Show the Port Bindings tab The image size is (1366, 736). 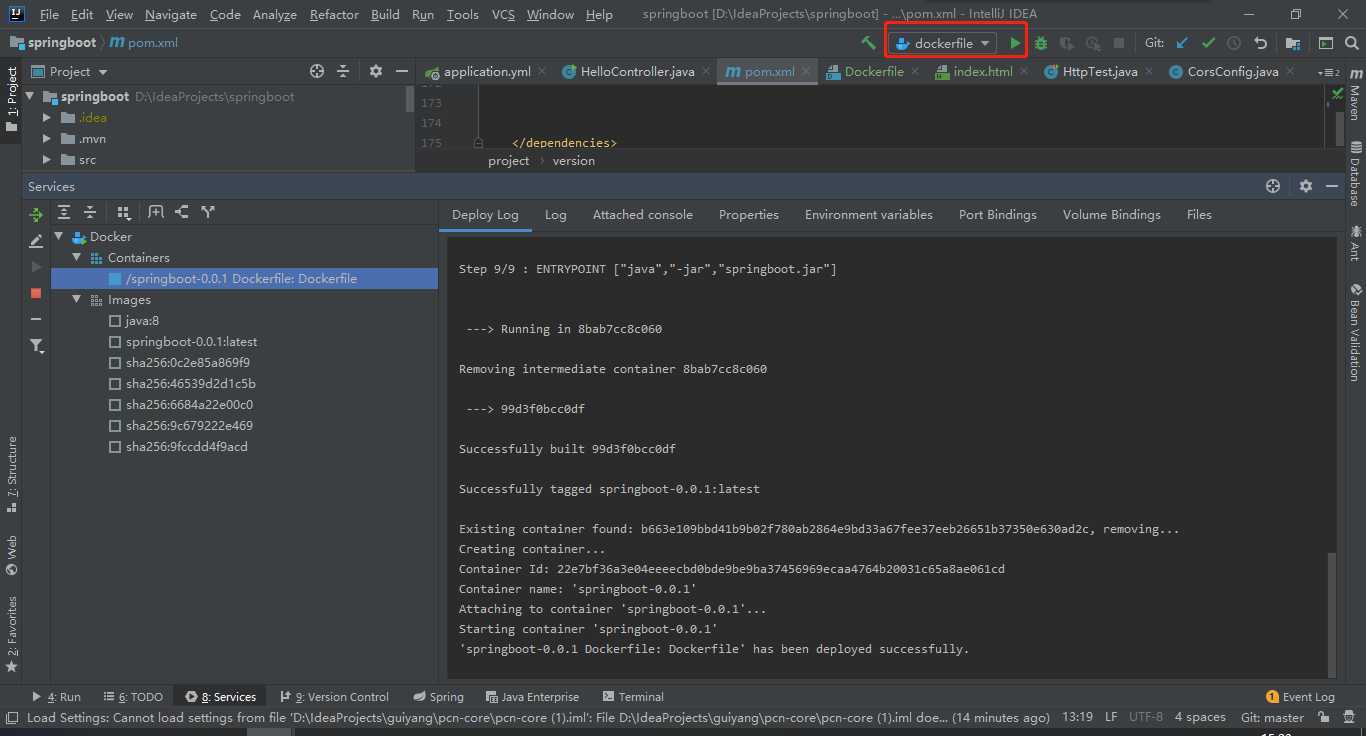997,215
